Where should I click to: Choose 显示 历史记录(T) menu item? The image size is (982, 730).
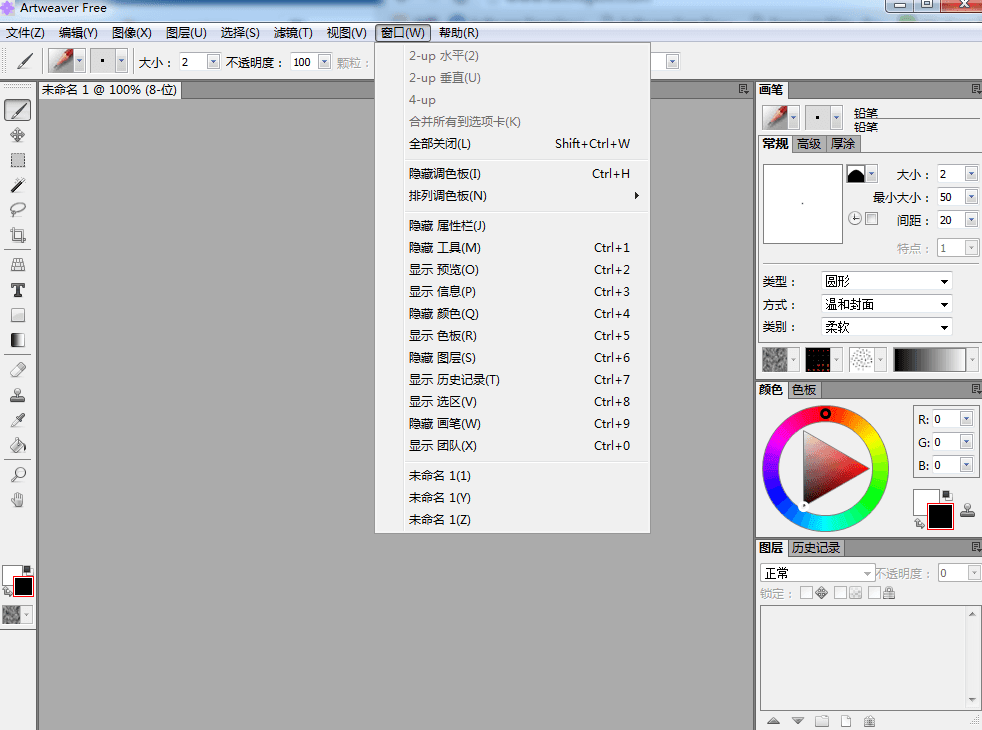click(512, 379)
